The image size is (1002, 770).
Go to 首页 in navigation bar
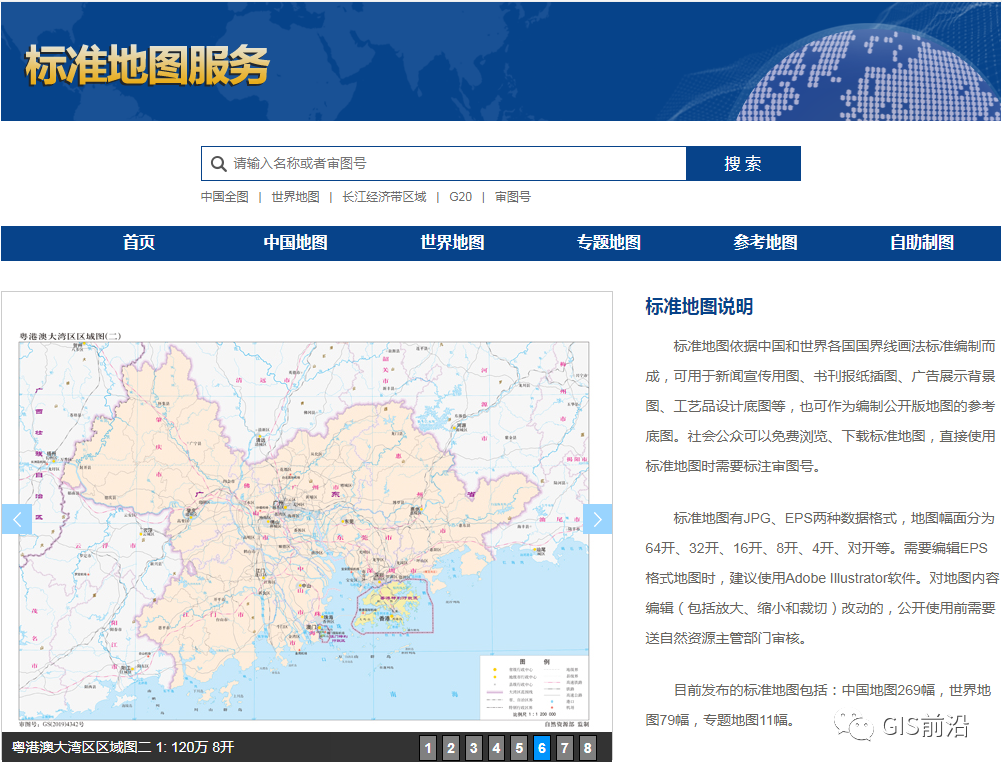pyautogui.click(x=139, y=243)
